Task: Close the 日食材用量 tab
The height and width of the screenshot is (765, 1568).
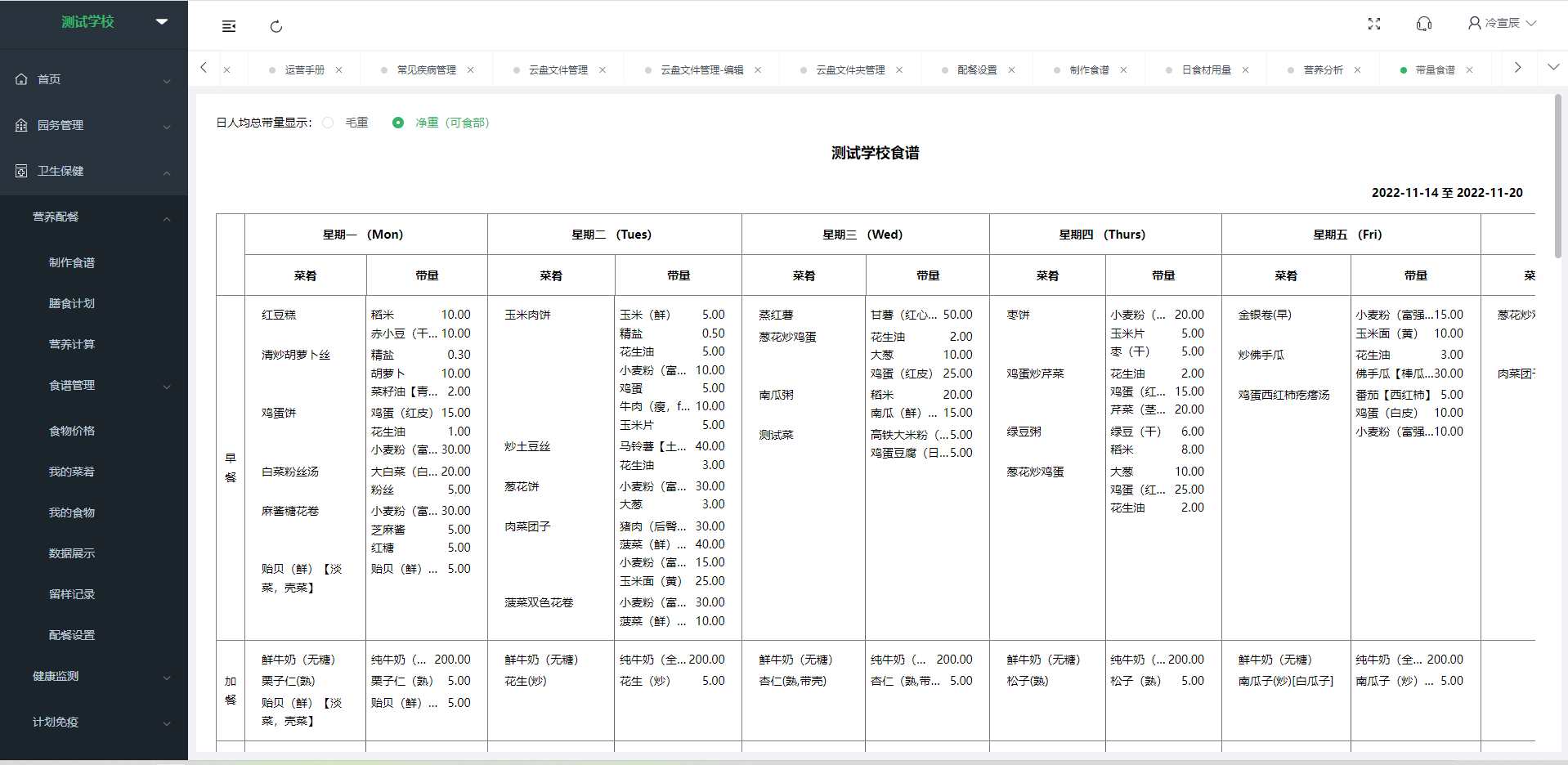Action: coord(1245,70)
